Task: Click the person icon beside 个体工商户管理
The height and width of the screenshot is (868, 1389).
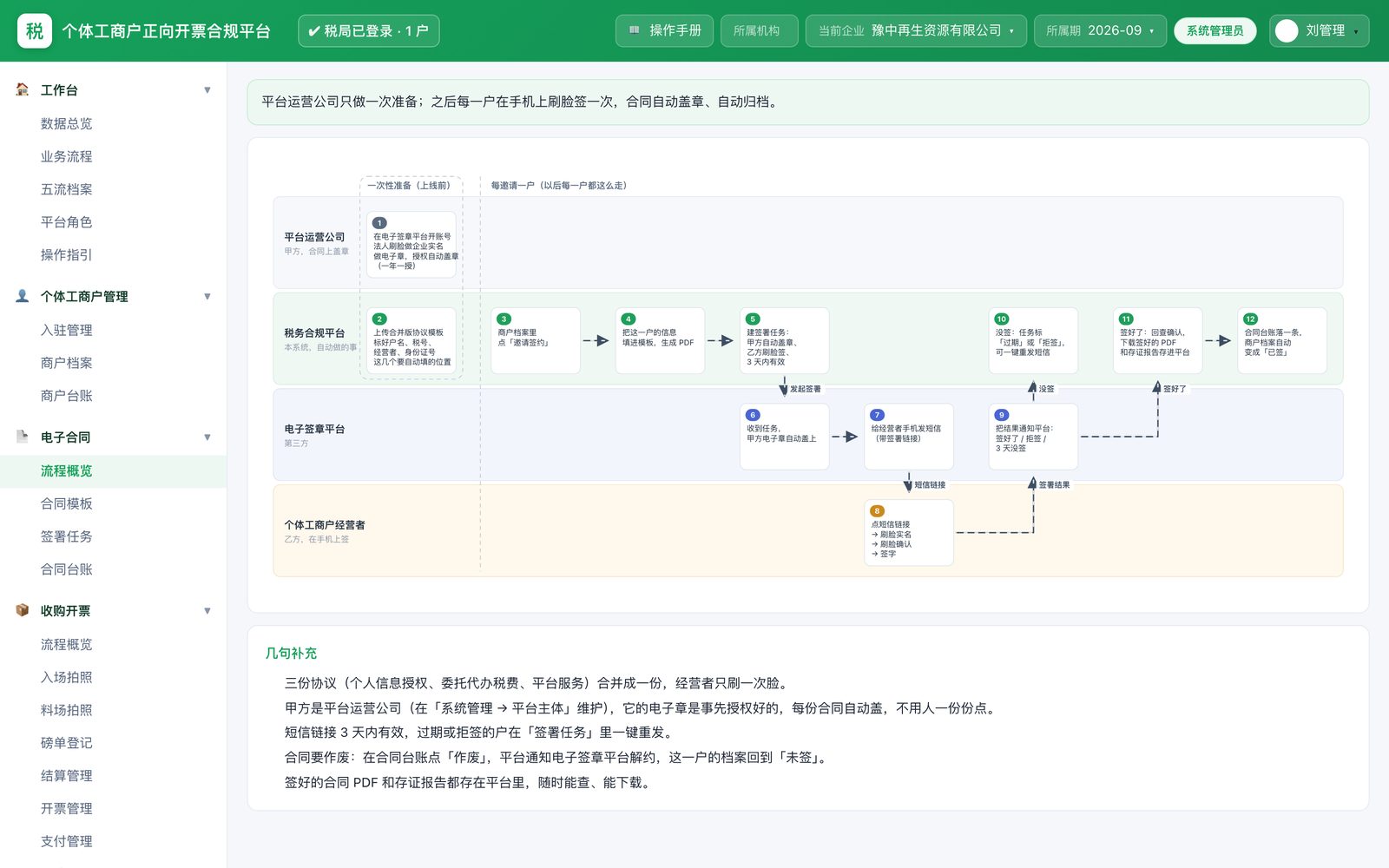Action: 23,296
